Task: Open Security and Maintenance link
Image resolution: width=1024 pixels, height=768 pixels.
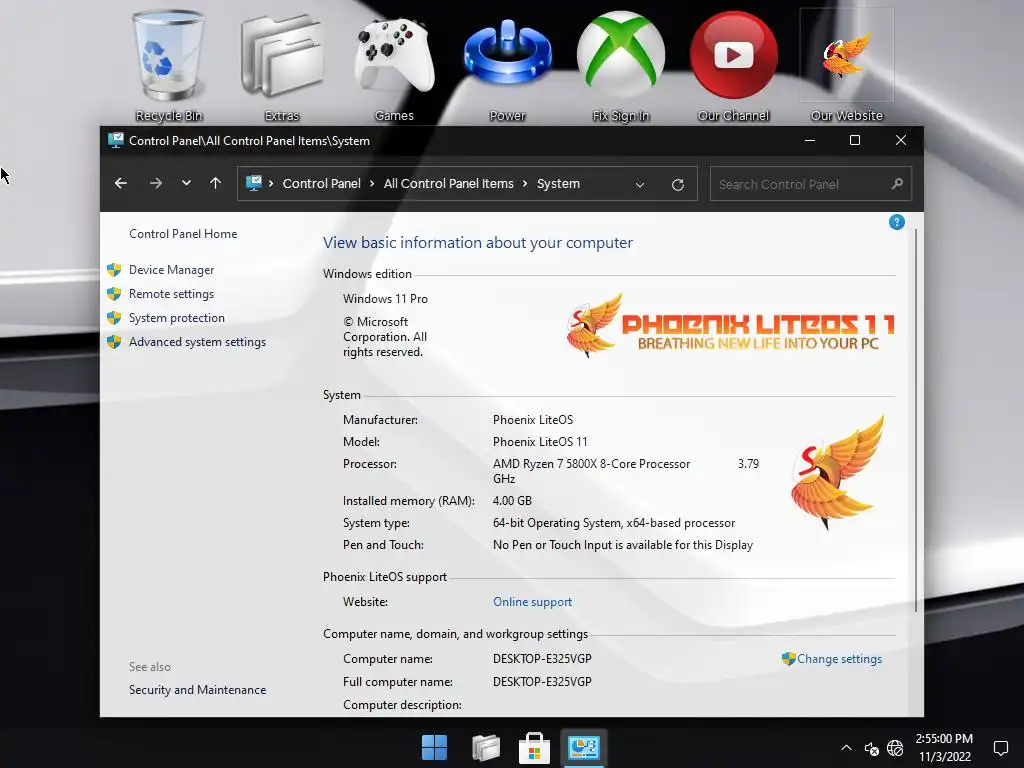Action: click(197, 690)
